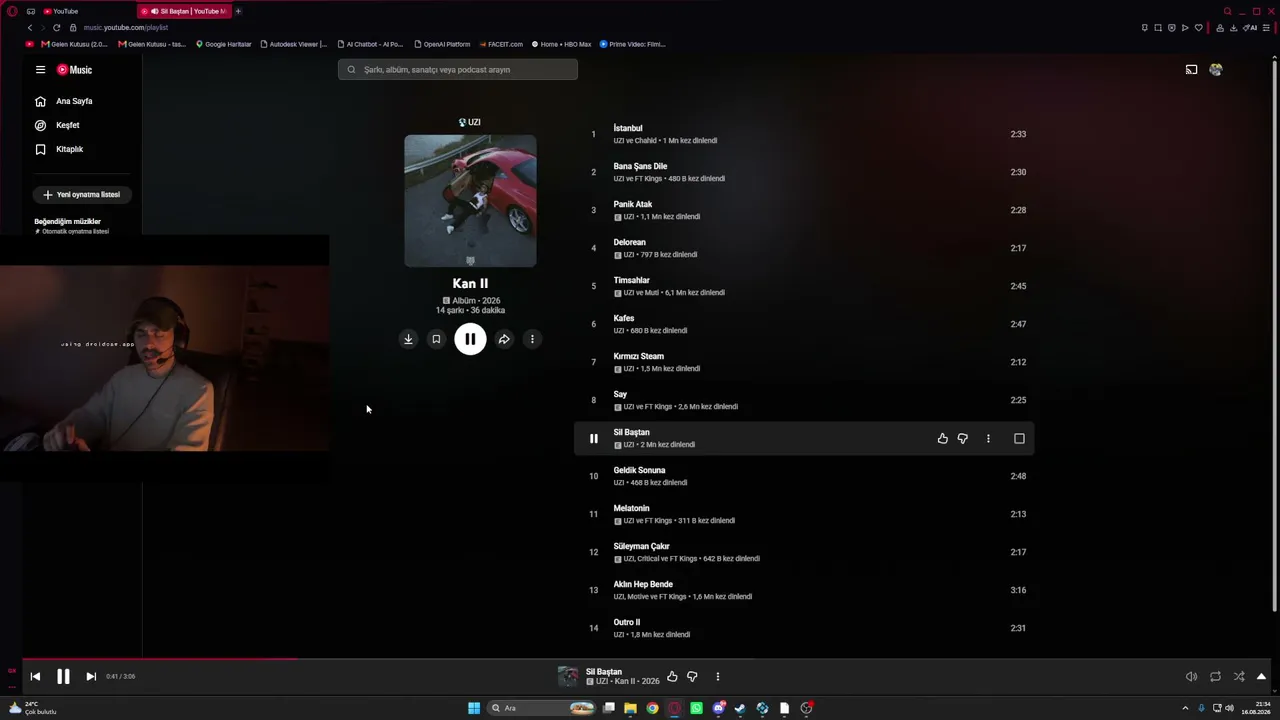Play the track Panik Atak
Screen dimensions: 1280x720
click(x=633, y=204)
